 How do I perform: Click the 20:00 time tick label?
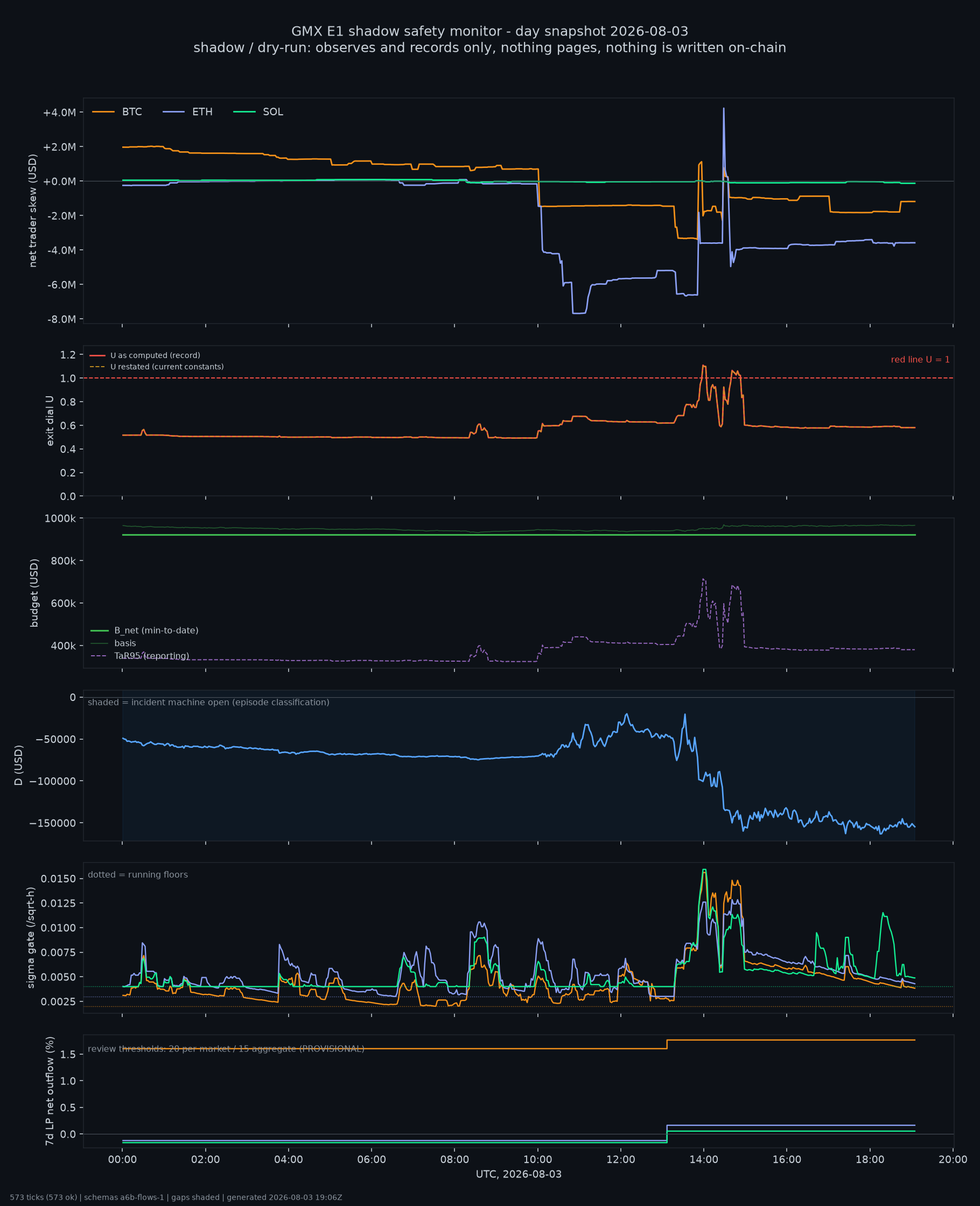pyautogui.click(x=953, y=1160)
